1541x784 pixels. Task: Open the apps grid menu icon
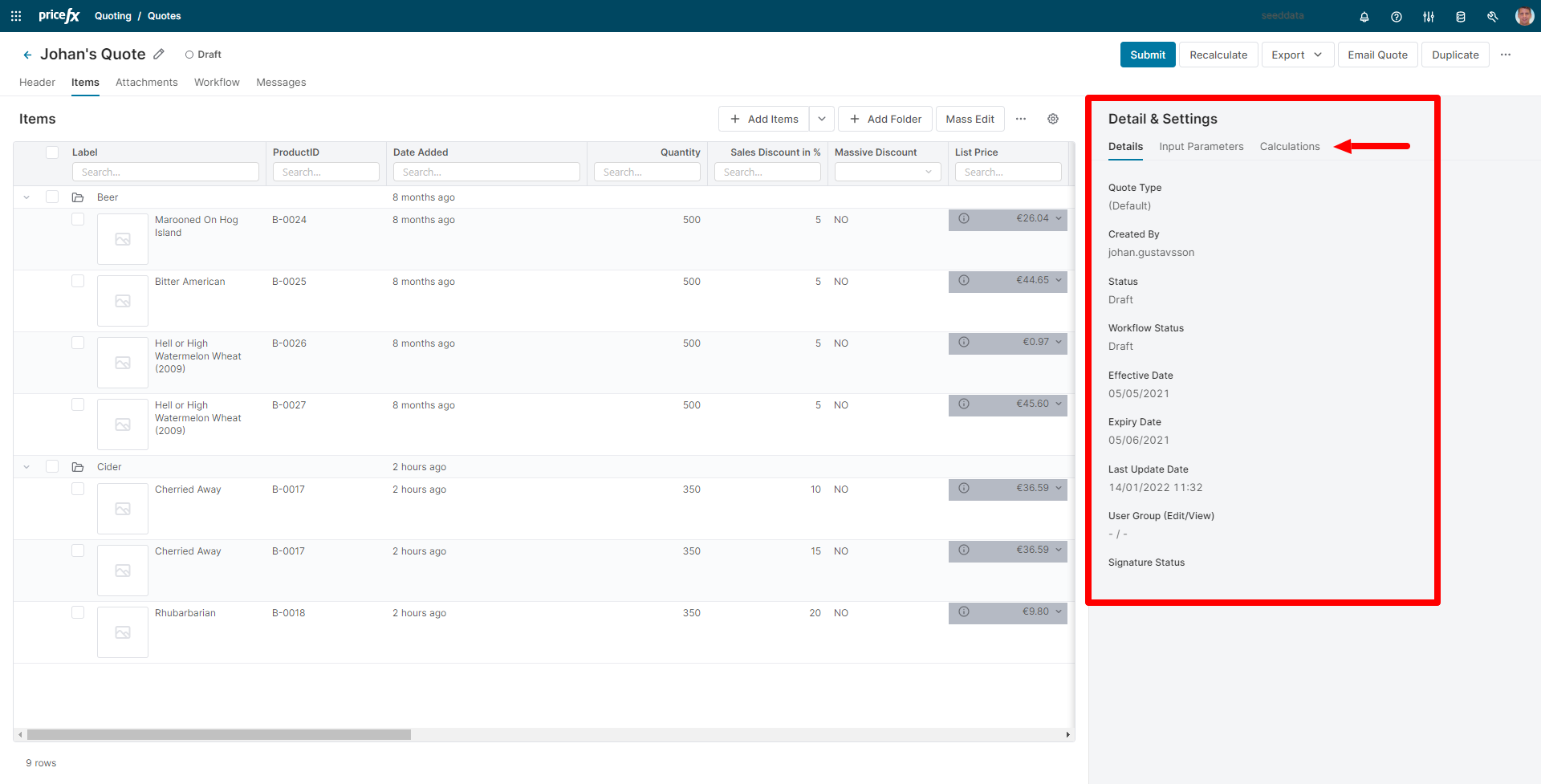[x=16, y=16]
